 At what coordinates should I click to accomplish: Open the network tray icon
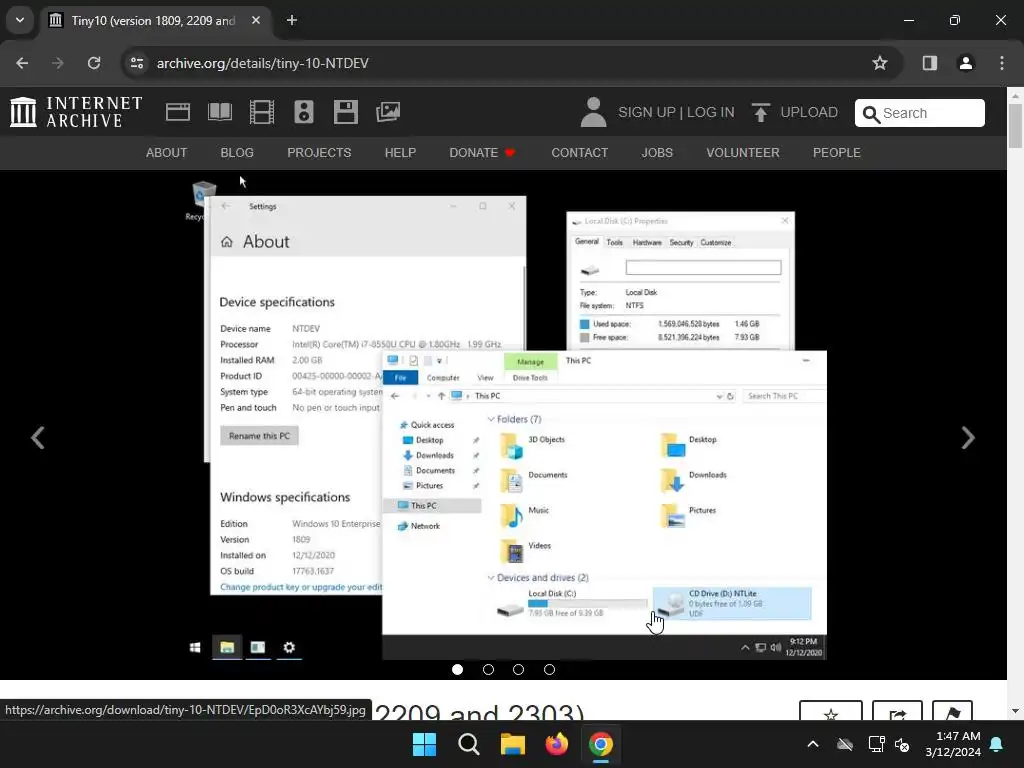(876, 744)
